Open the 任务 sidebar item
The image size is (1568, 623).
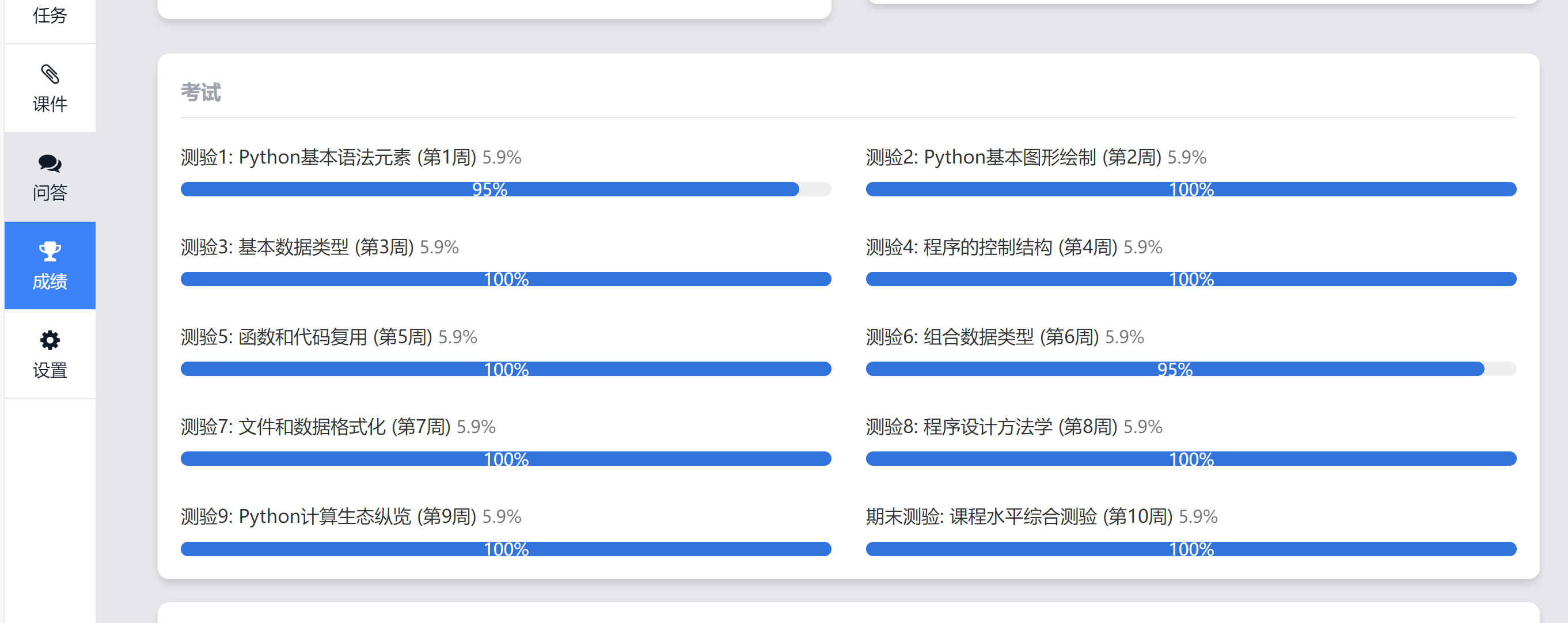50,15
